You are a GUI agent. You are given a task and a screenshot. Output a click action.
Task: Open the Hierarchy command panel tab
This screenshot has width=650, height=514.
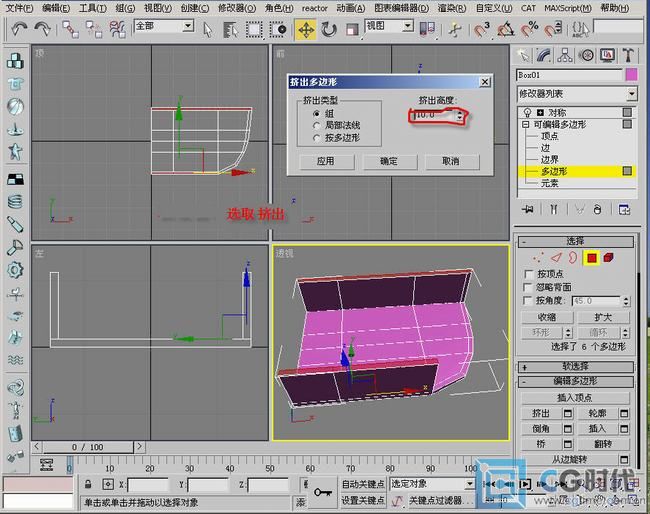pos(565,56)
